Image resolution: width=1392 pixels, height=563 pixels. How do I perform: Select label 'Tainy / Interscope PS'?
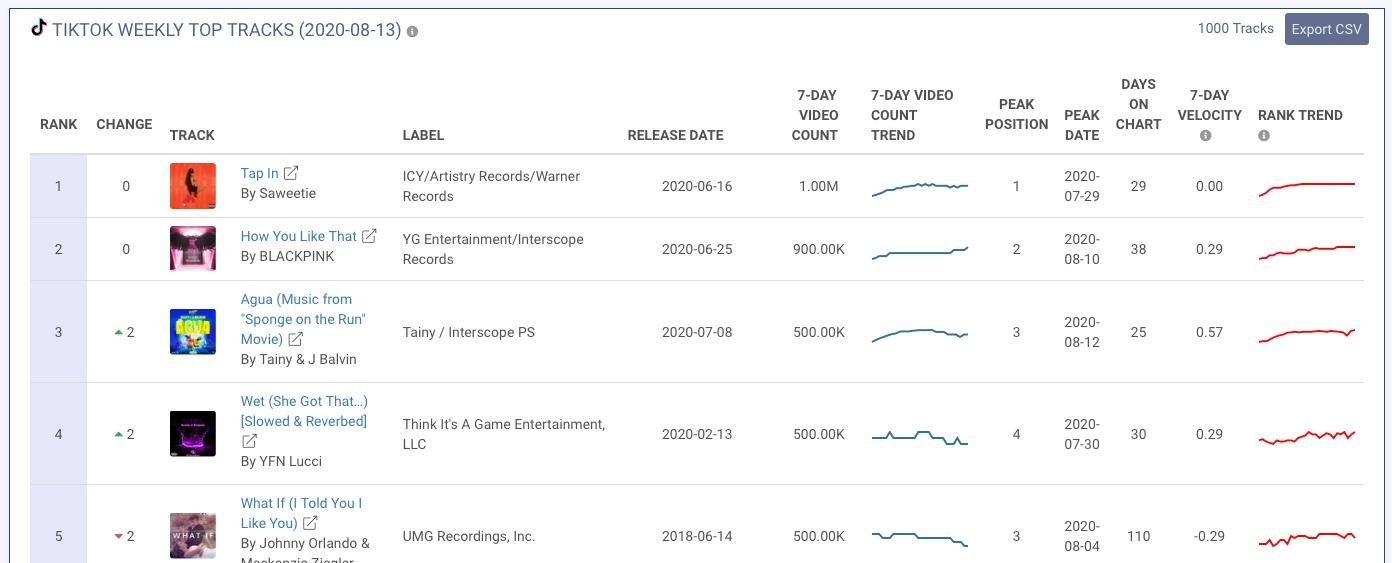pyautogui.click(x=468, y=332)
